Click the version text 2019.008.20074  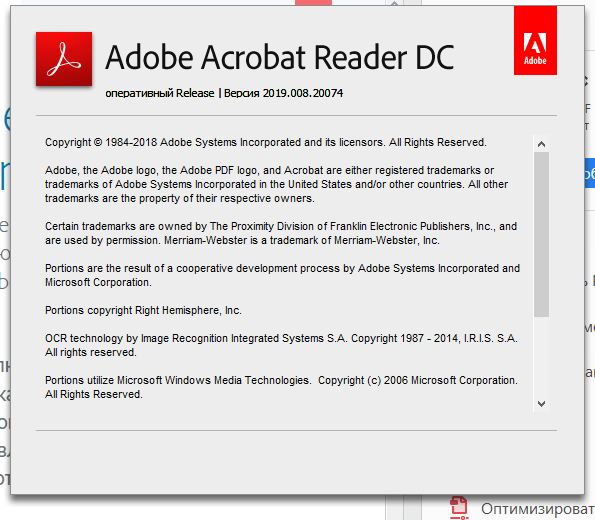[303, 93]
